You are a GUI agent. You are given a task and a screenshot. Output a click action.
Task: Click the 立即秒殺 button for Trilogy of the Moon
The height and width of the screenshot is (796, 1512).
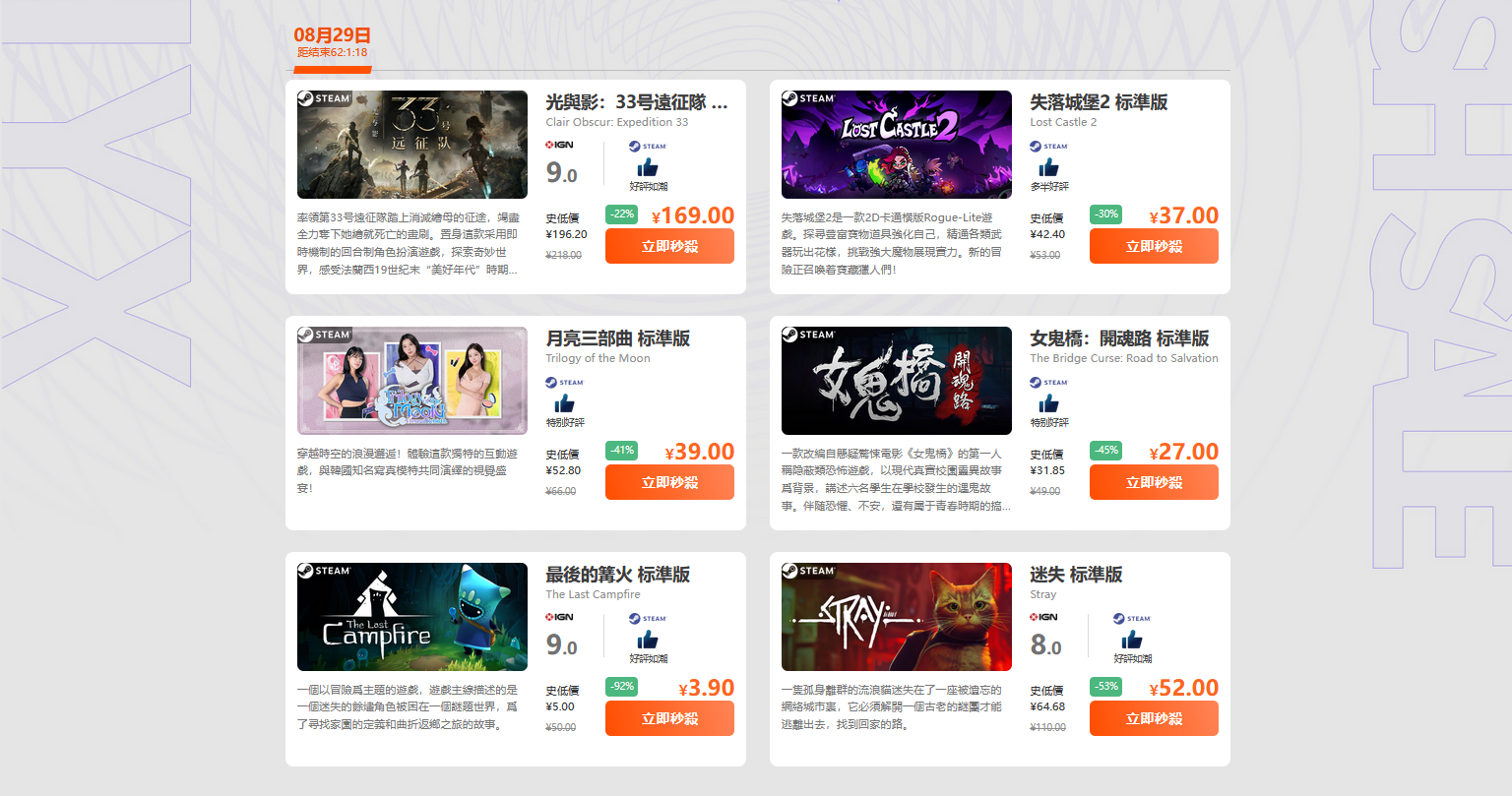click(669, 482)
